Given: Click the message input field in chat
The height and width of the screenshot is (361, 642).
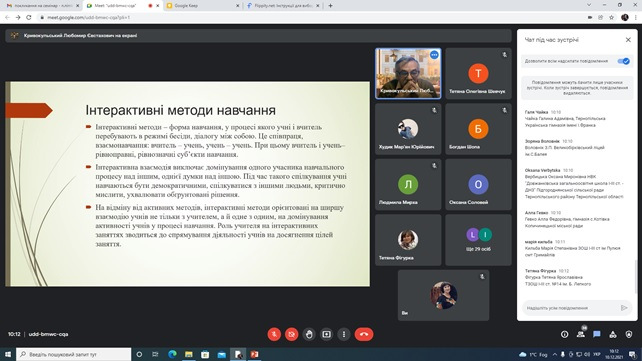Looking at the screenshot, I should coord(570,308).
